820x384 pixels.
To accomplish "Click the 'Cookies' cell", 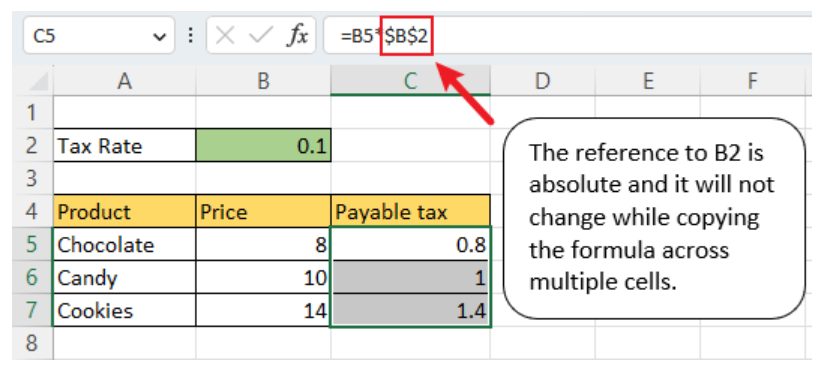I will pyautogui.click(x=124, y=310).
